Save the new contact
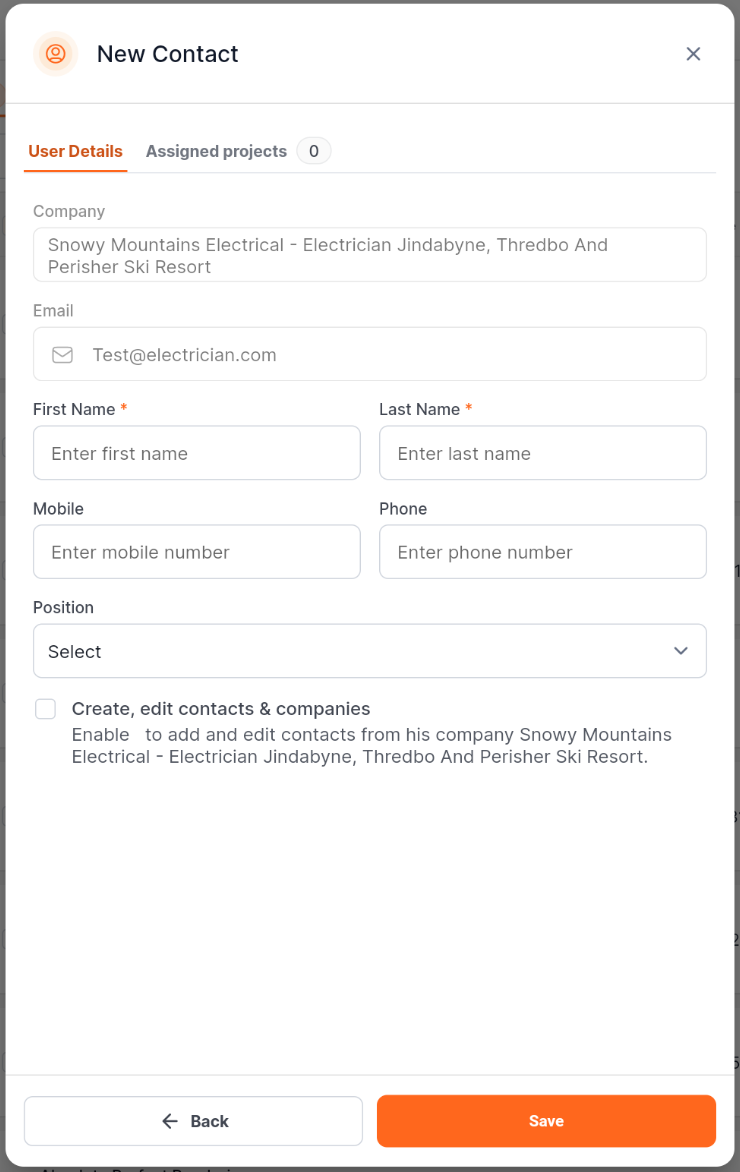 [x=546, y=1121]
